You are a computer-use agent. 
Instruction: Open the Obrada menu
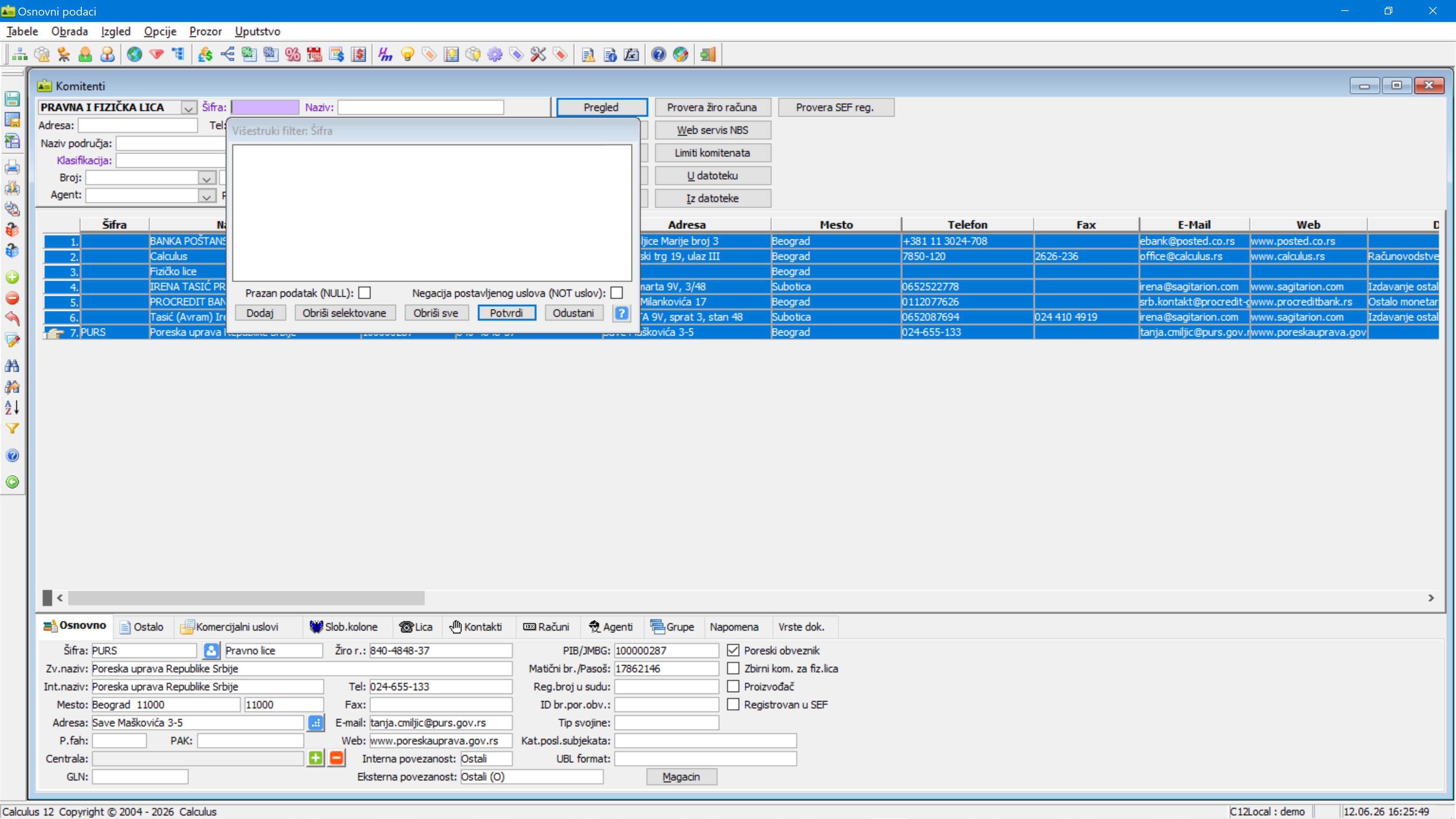point(69,31)
